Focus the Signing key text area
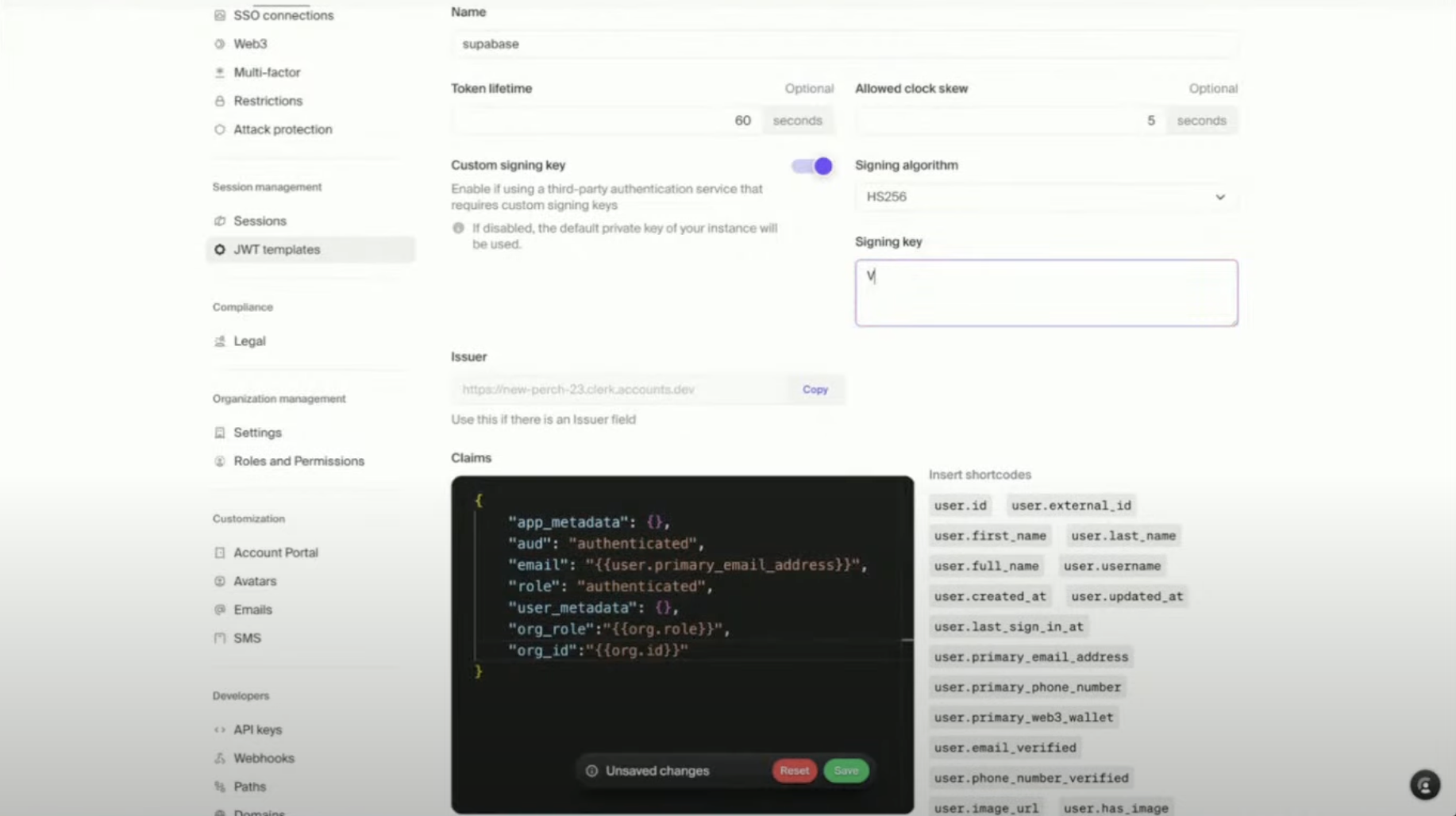This screenshot has height=816, width=1456. 1046,293
